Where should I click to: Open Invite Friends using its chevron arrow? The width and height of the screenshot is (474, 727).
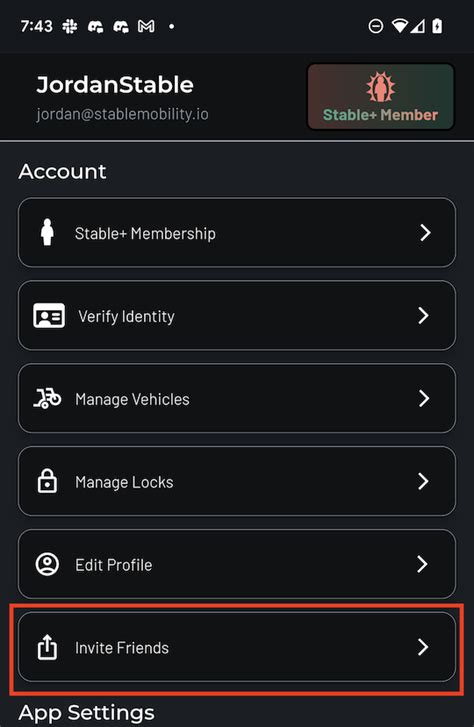click(x=423, y=647)
